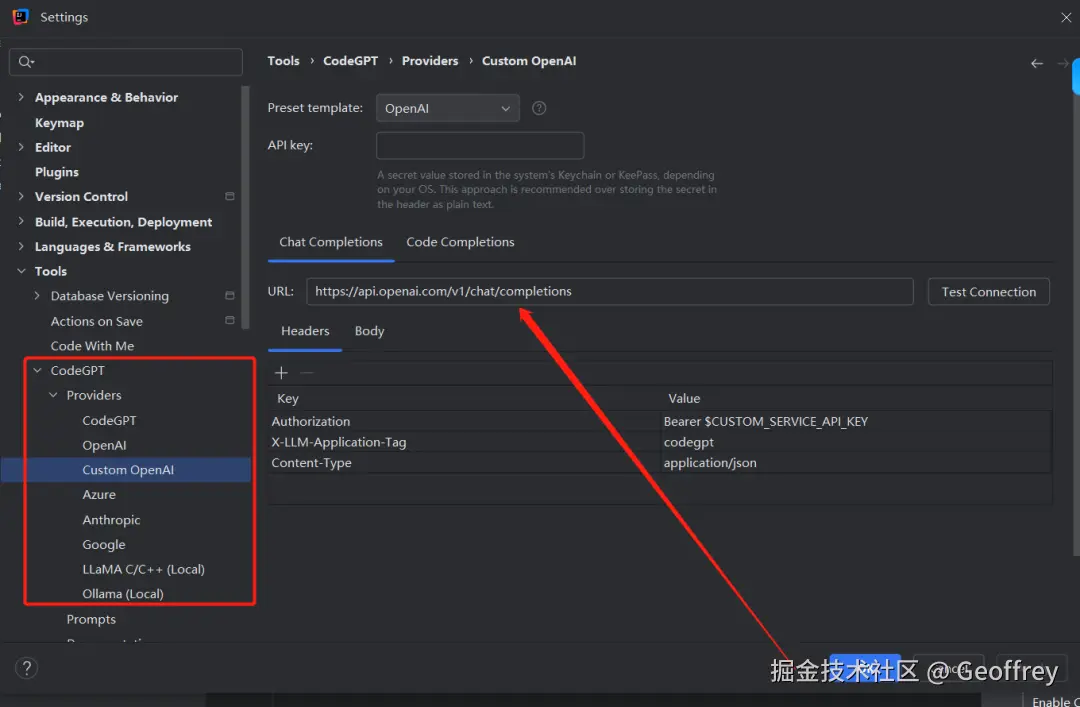Viewport: 1080px width, 707px height.
Task: Click the settings tree vertical scrollbar
Action: 245,207
